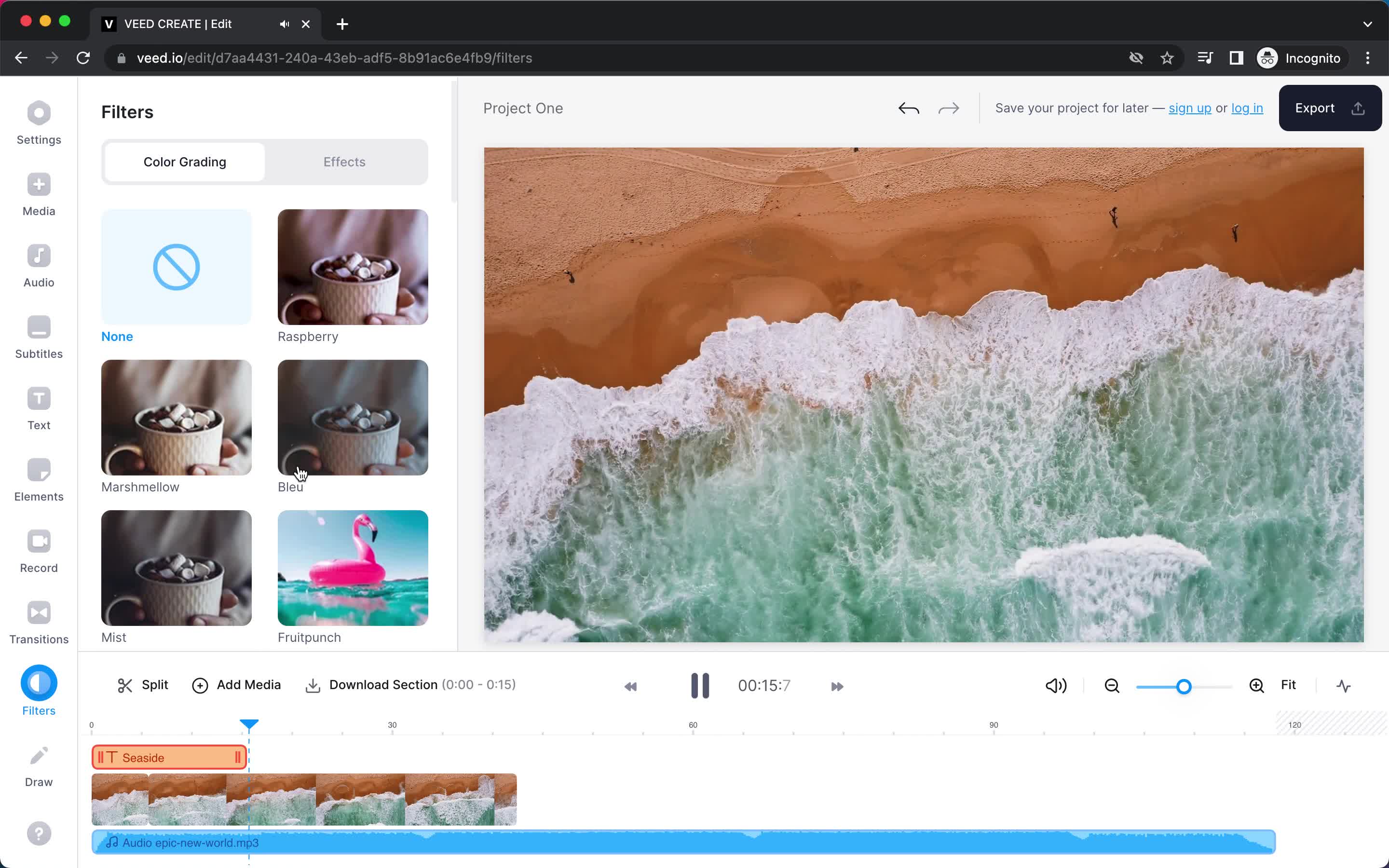
Task: Open the Text sidebar panel
Action: click(x=39, y=409)
